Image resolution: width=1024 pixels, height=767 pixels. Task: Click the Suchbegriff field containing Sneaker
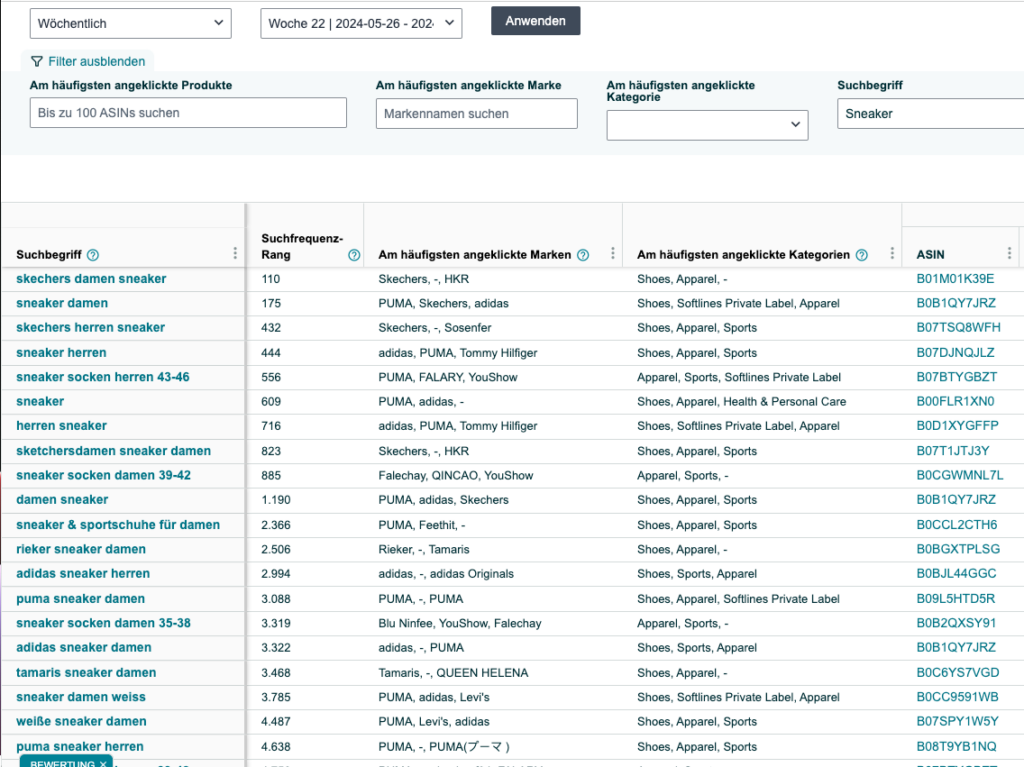click(x=931, y=114)
